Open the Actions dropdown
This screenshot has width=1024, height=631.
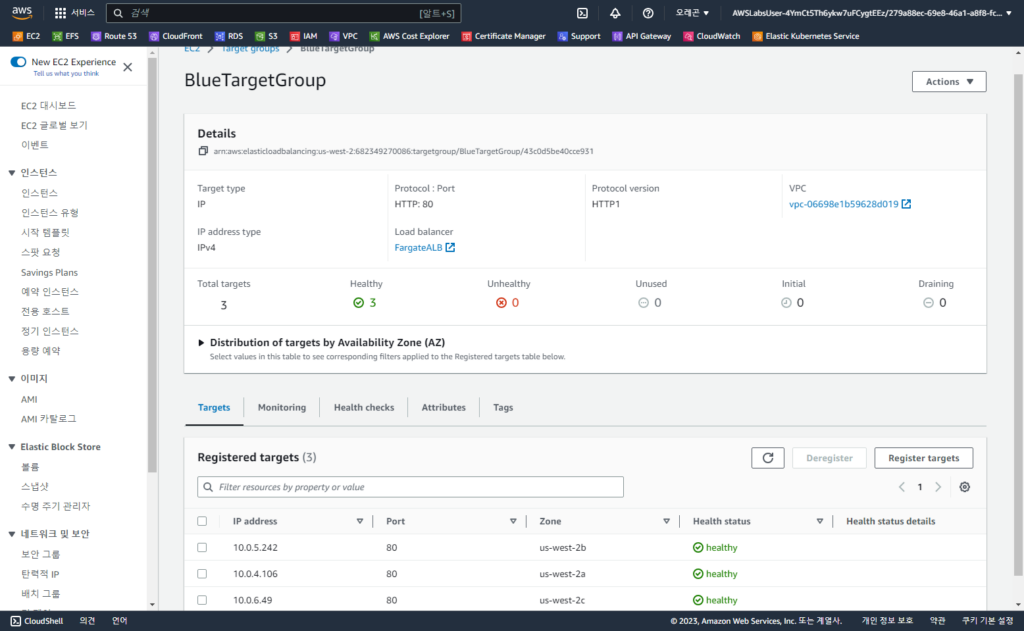click(949, 82)
